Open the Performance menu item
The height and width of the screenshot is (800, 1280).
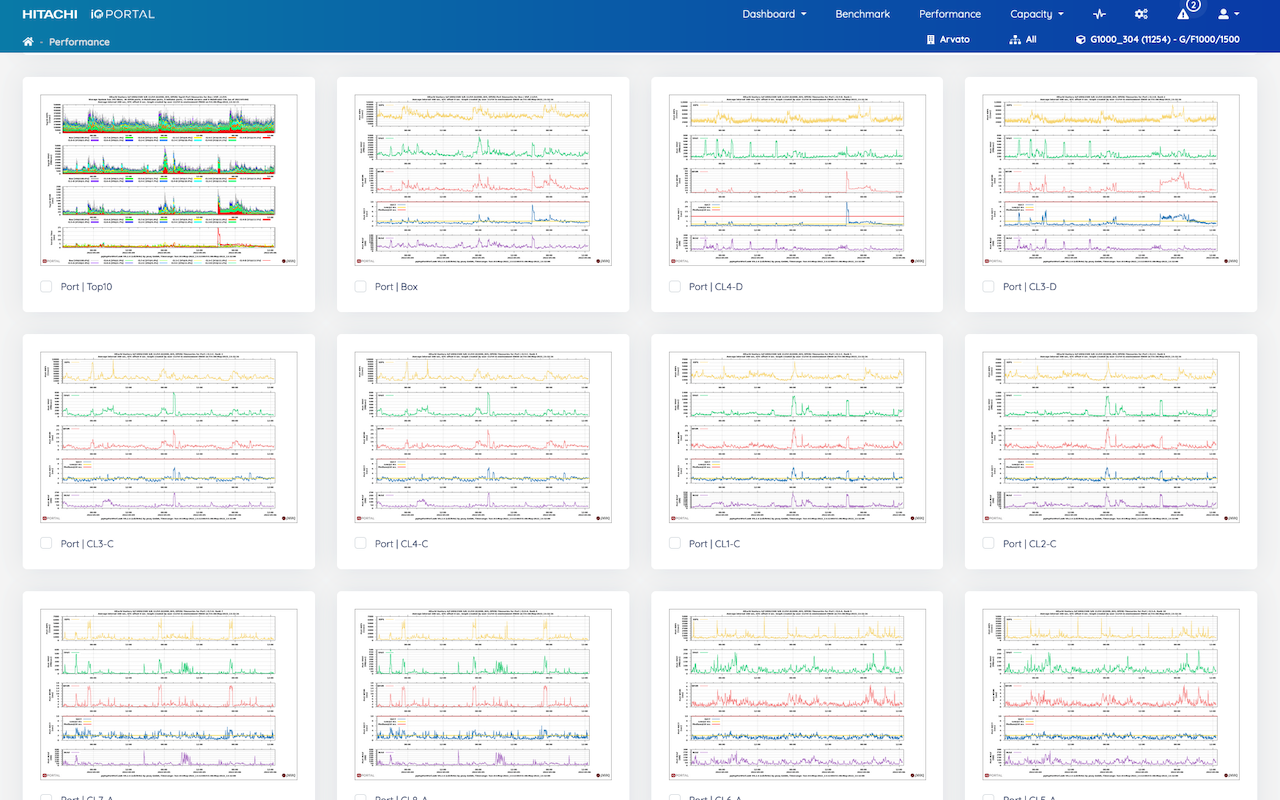[949, 14]
